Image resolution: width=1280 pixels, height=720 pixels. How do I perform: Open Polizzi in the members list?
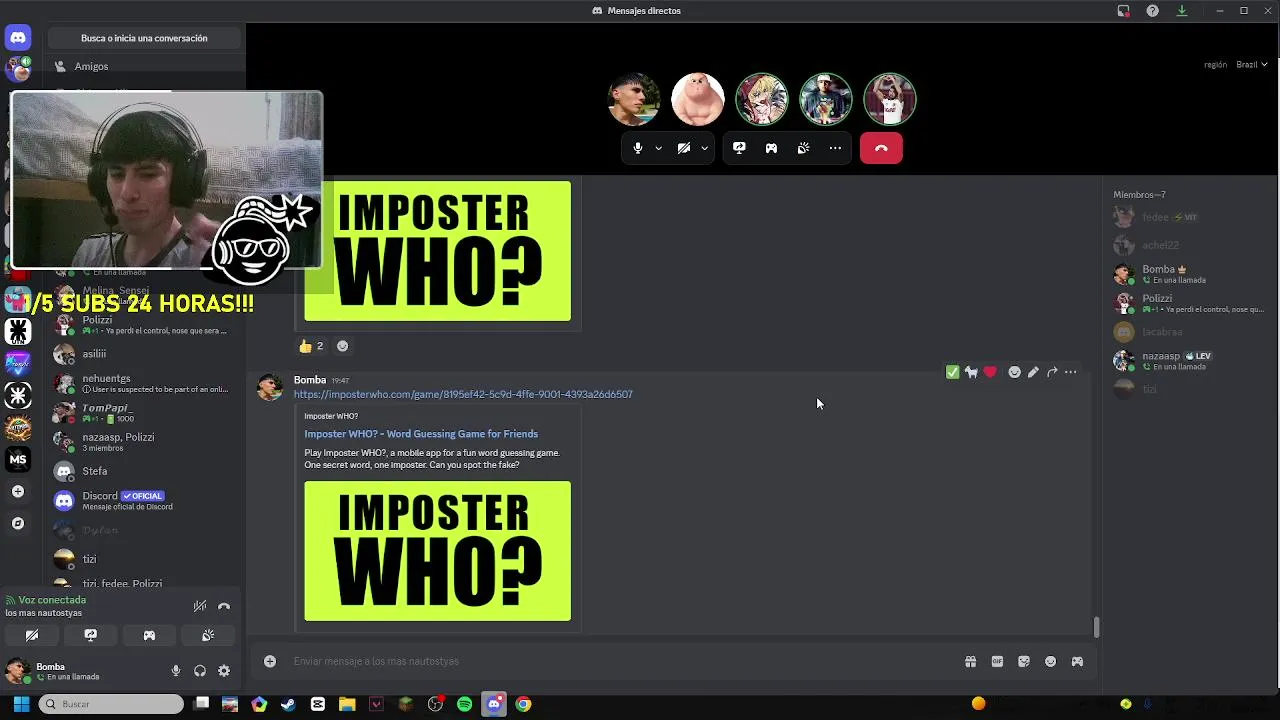point(1190,303)
